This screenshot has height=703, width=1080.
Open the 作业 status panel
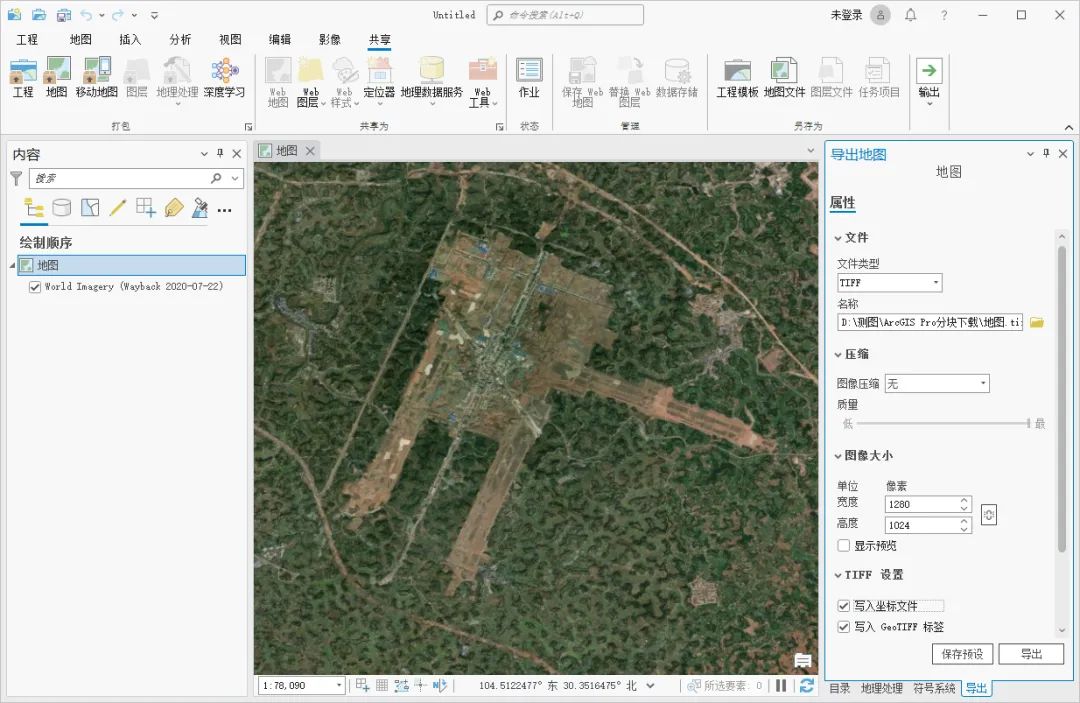(x=529, y=80)
